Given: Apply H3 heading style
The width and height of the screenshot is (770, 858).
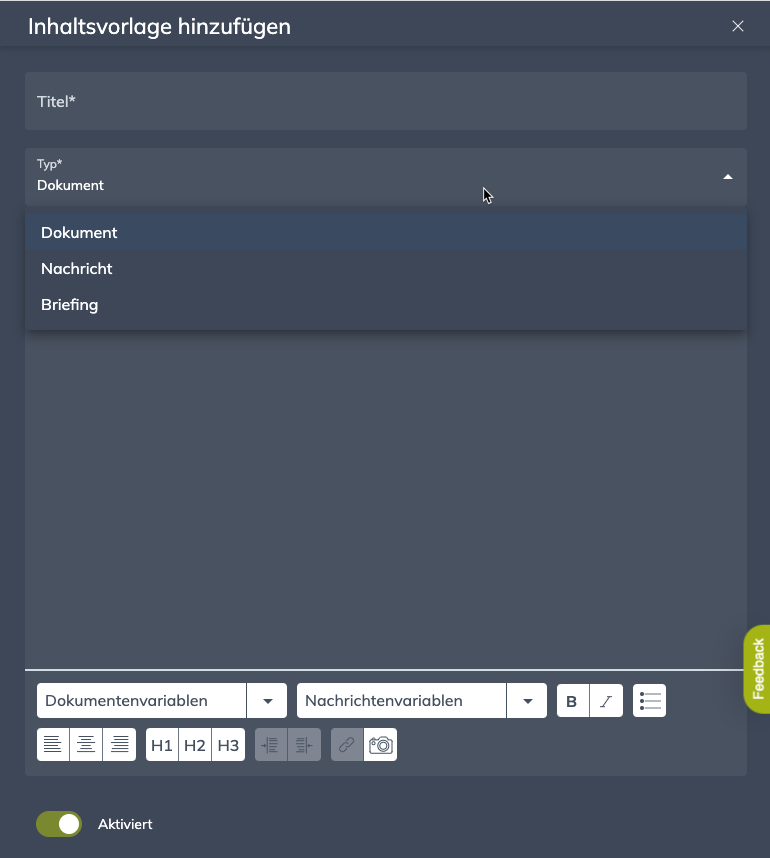Looking at the screenshot, I should [228, 745].
